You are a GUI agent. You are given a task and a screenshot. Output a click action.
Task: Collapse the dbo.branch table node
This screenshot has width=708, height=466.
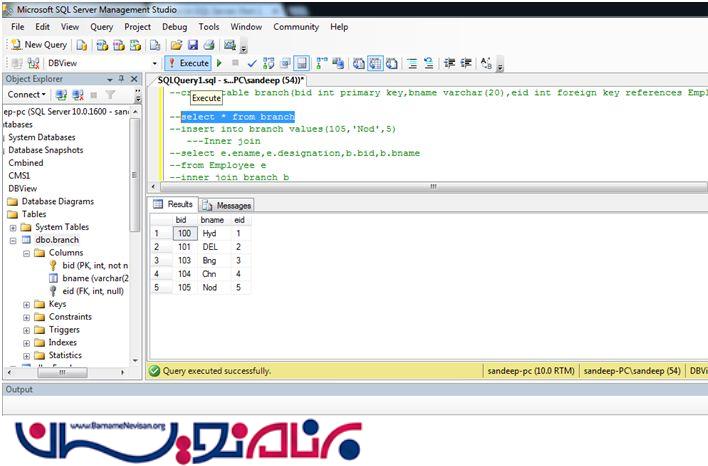point(12,240)
